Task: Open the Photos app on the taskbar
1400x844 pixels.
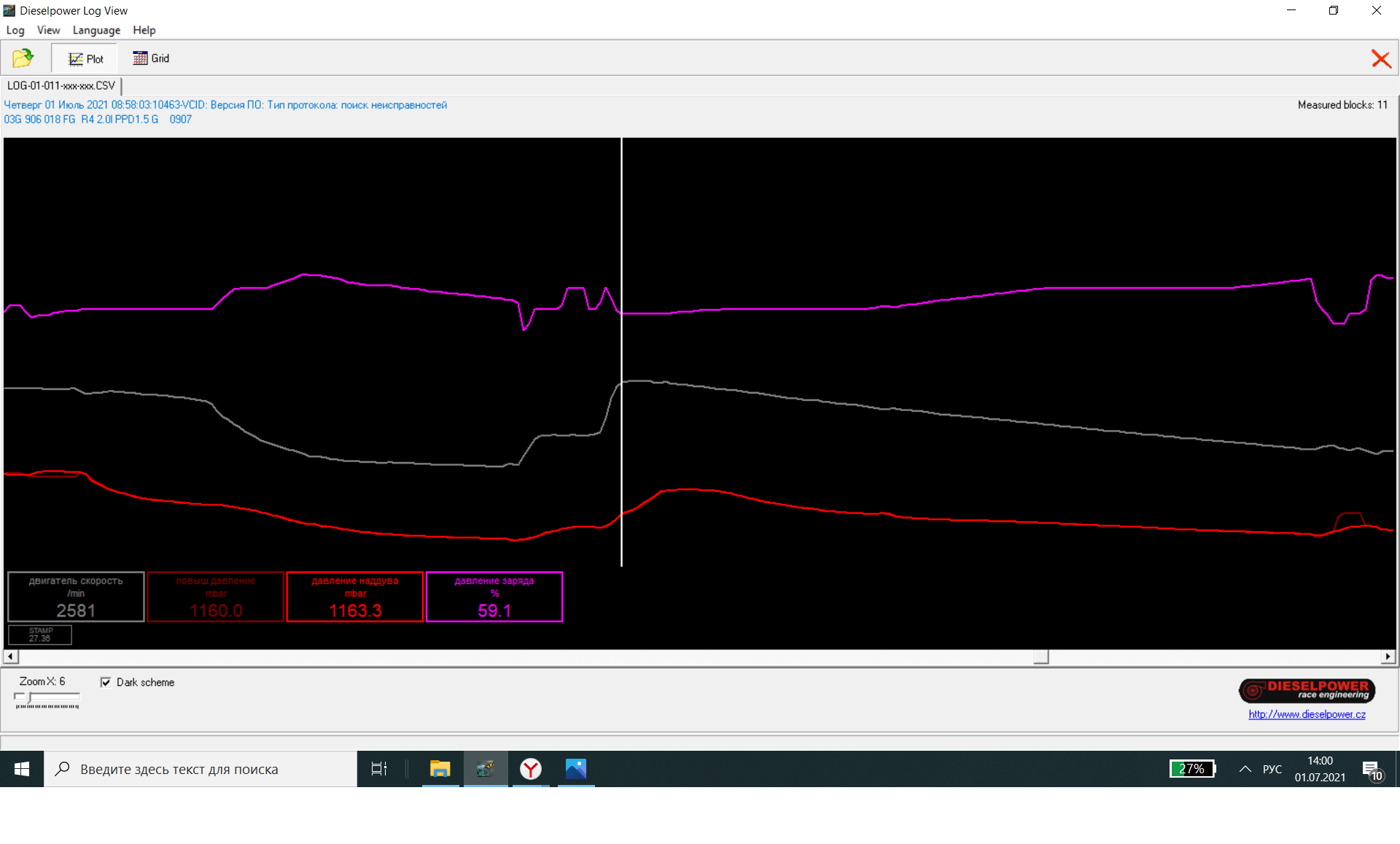Action: (x=576, y=769)
